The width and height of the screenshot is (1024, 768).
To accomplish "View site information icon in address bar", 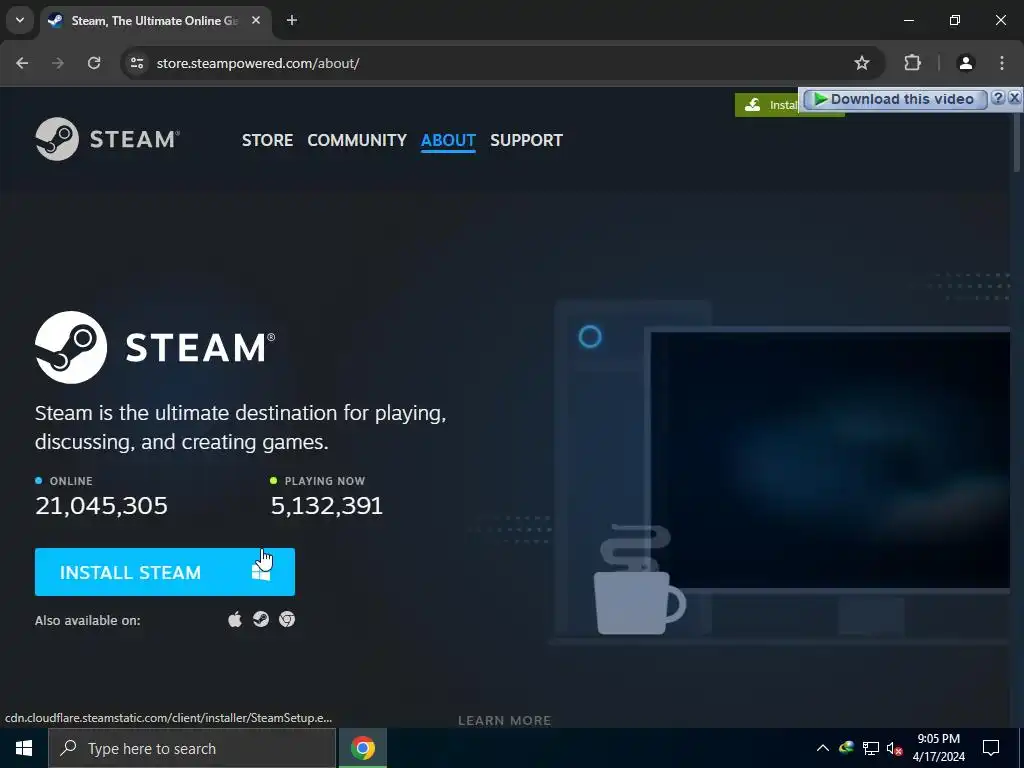I will click(137, 63).
